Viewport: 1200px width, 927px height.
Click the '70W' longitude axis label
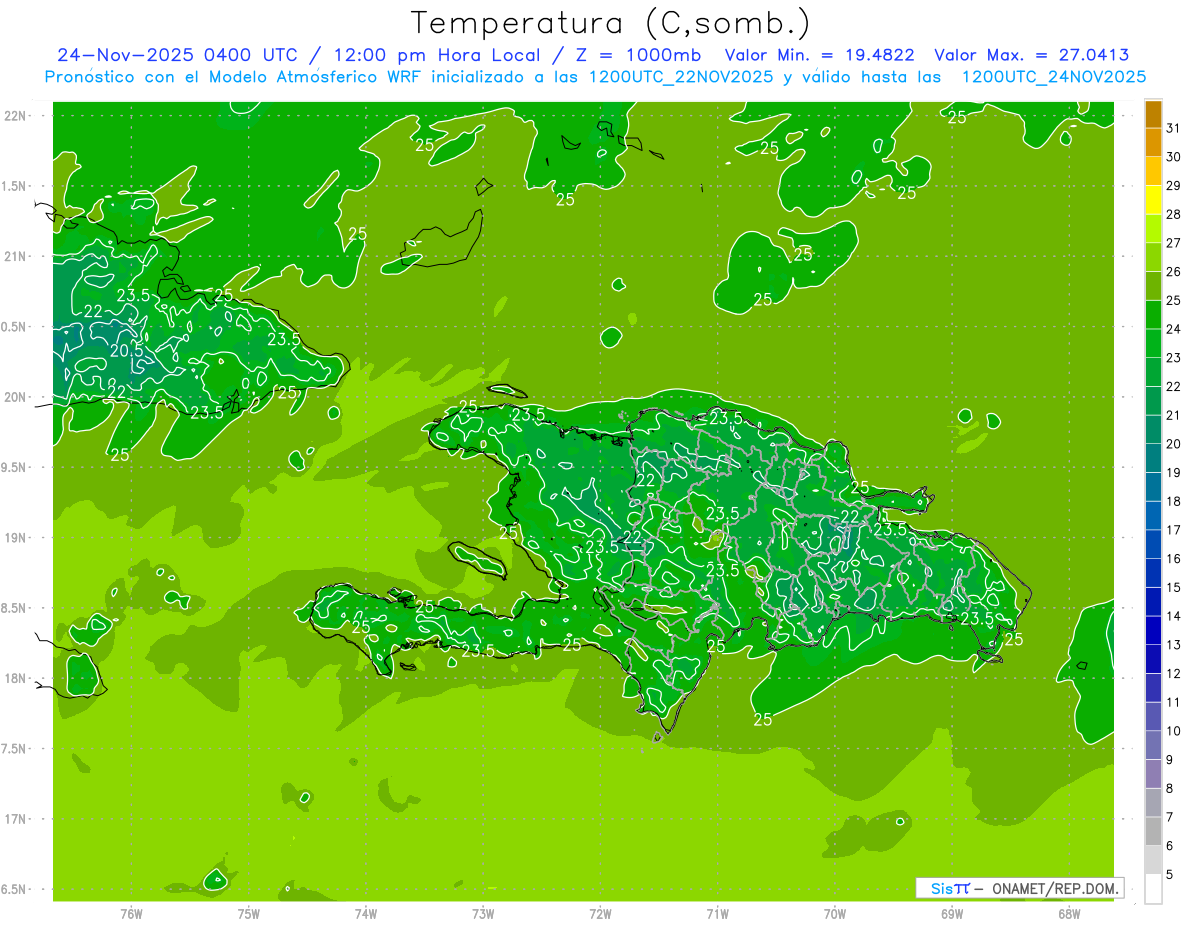coord(835,914)
